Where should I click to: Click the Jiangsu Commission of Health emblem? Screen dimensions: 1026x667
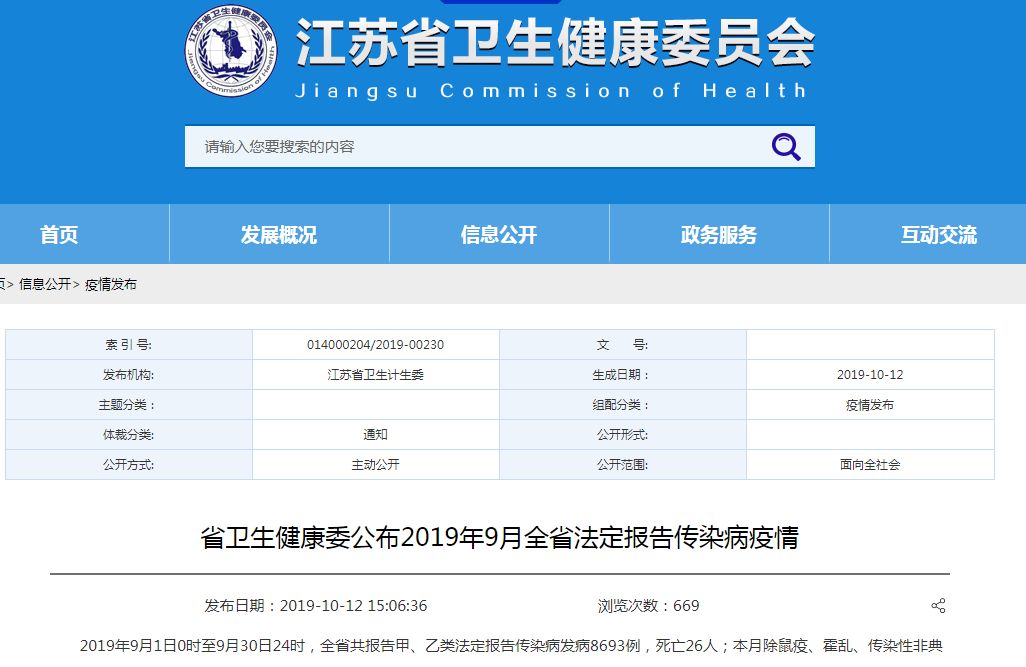coord(230,51)
